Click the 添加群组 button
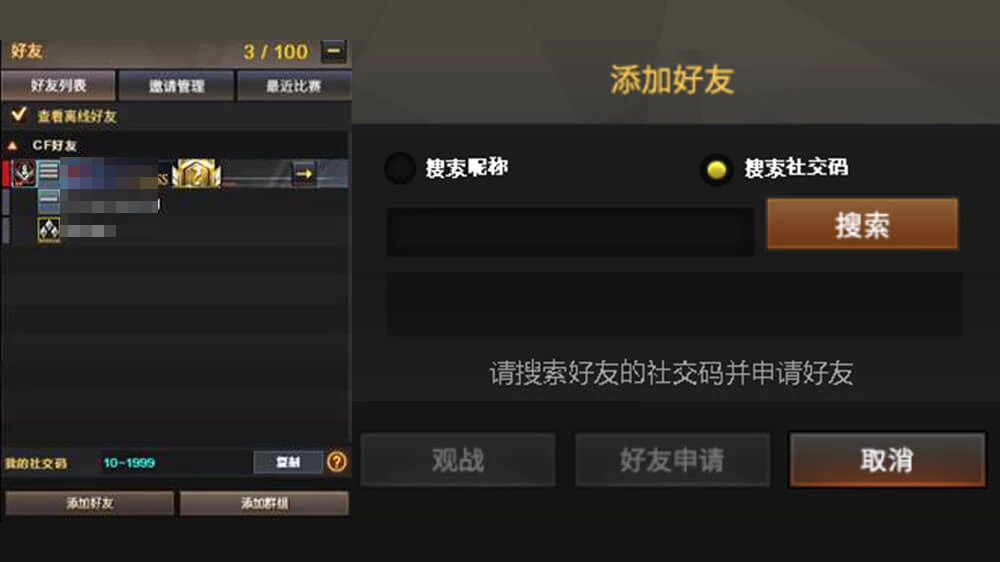Viewport: 1000px width, 562px height. (x=264, y=503)
